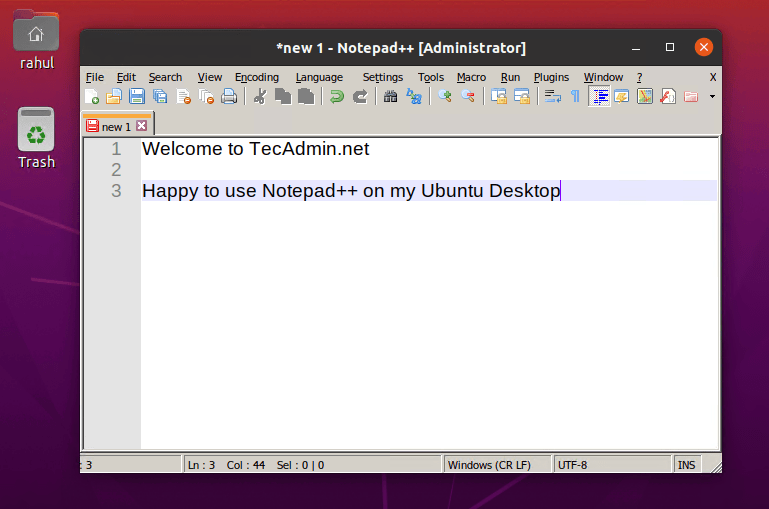This screenshot has width=769, height=509.
Task: Open the Macro menu
Action: (x=471, y=77)
